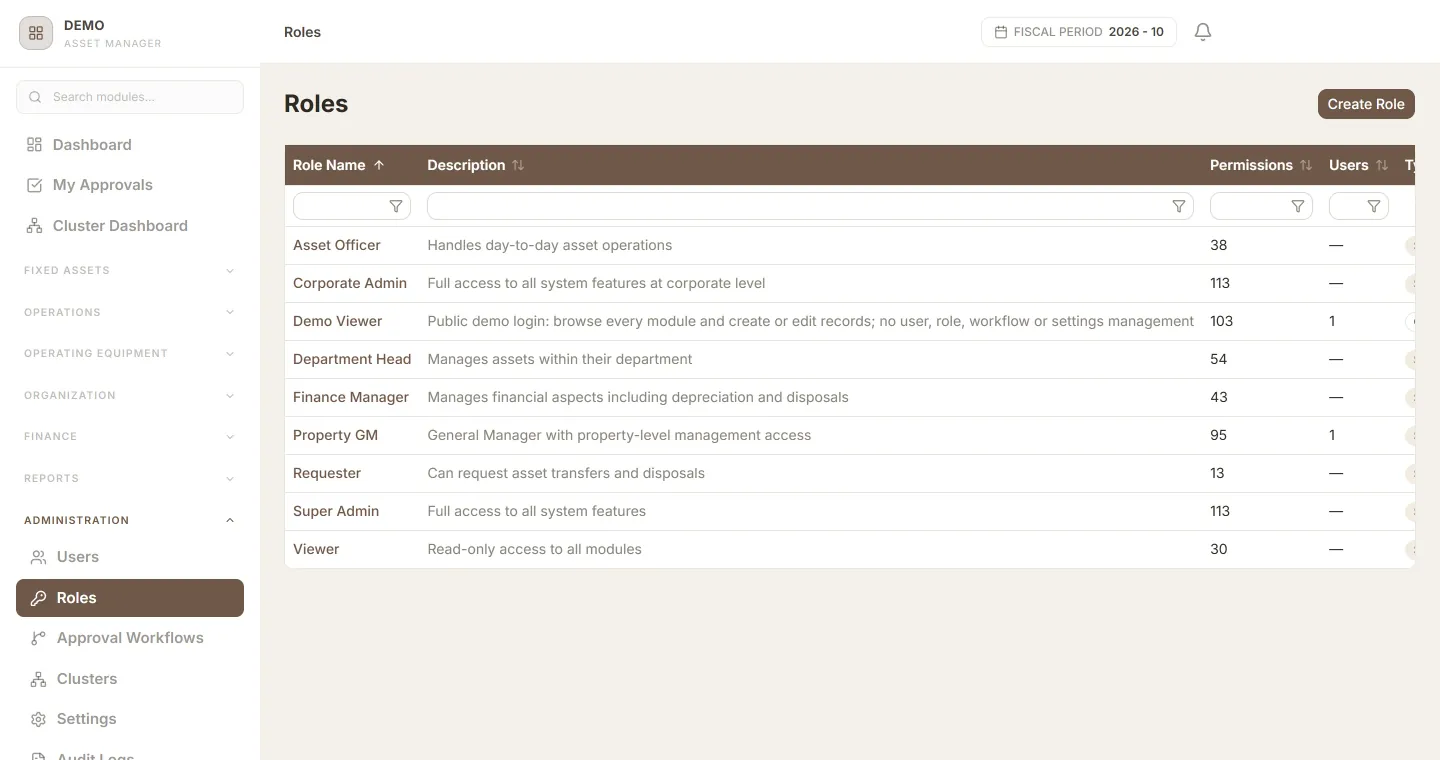Open My Approvals from the sidebar
The height and width of the screenshot is (760, 1440).
pos(130,185)
